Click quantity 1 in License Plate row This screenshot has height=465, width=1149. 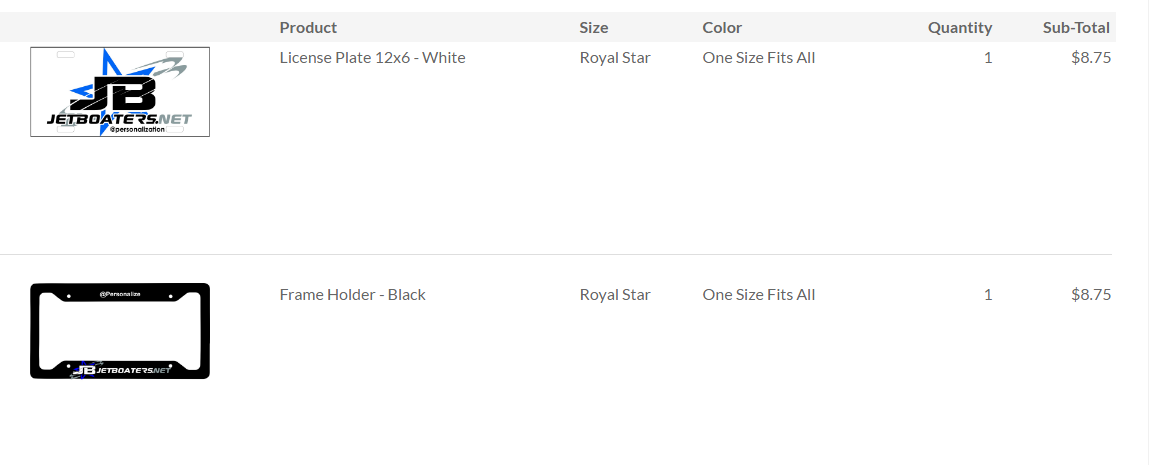tap(988, 58)
